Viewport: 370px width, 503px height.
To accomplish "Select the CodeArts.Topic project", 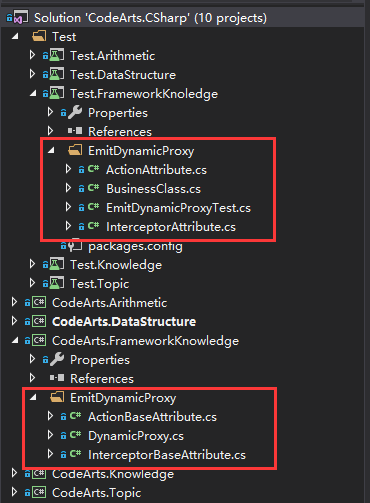I will click(x=96, y=492).
